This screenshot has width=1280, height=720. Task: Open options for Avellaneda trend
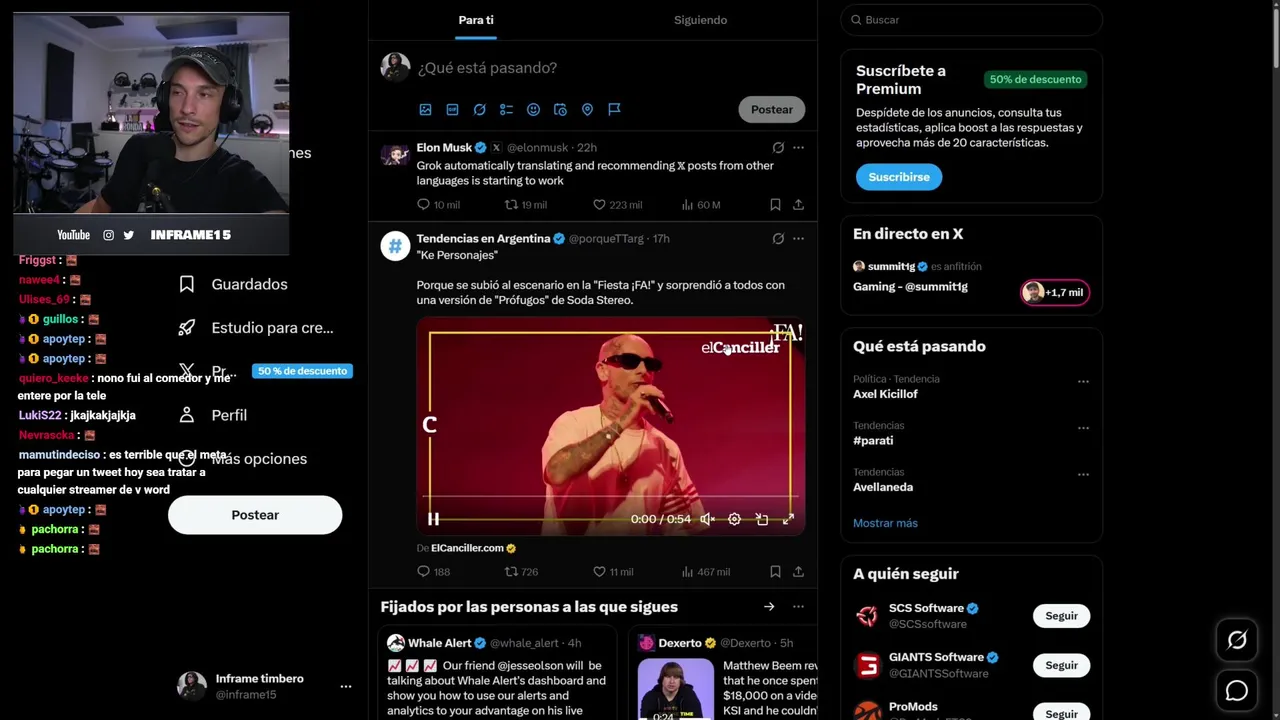(x=1083, y=474)
